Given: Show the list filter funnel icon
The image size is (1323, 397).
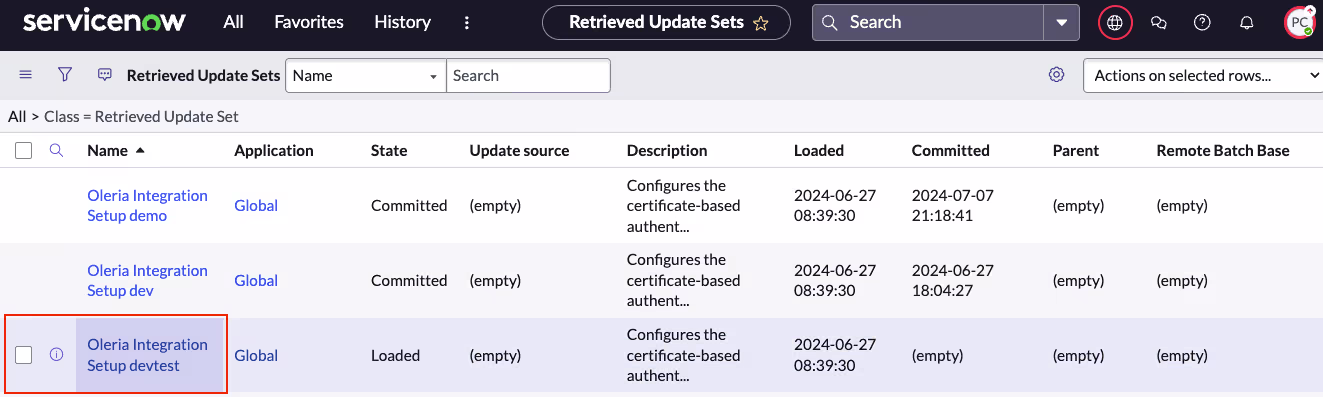Looking at the screenshot, I should point(65,75).
